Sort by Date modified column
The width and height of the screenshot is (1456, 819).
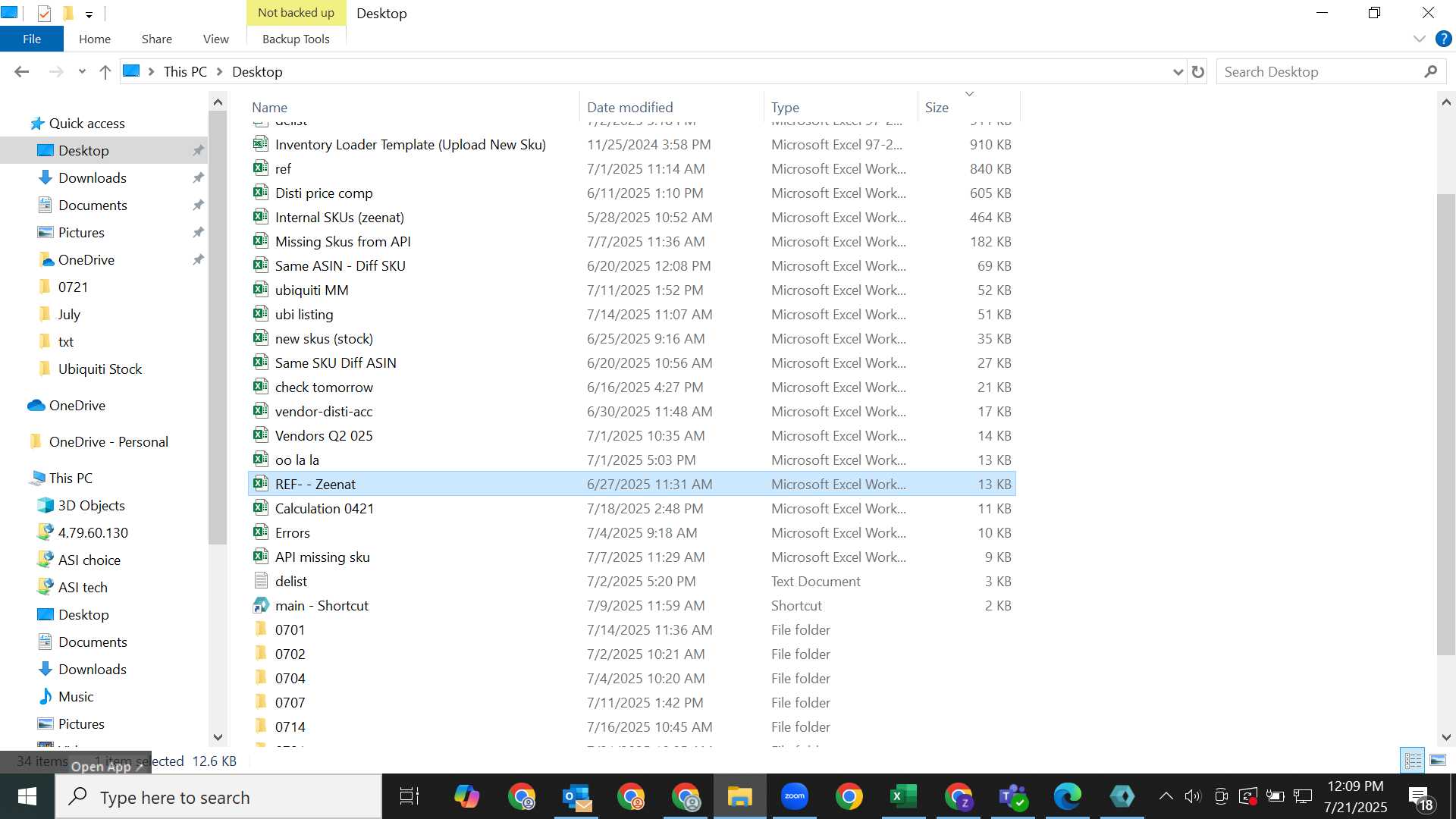point(672,108)
